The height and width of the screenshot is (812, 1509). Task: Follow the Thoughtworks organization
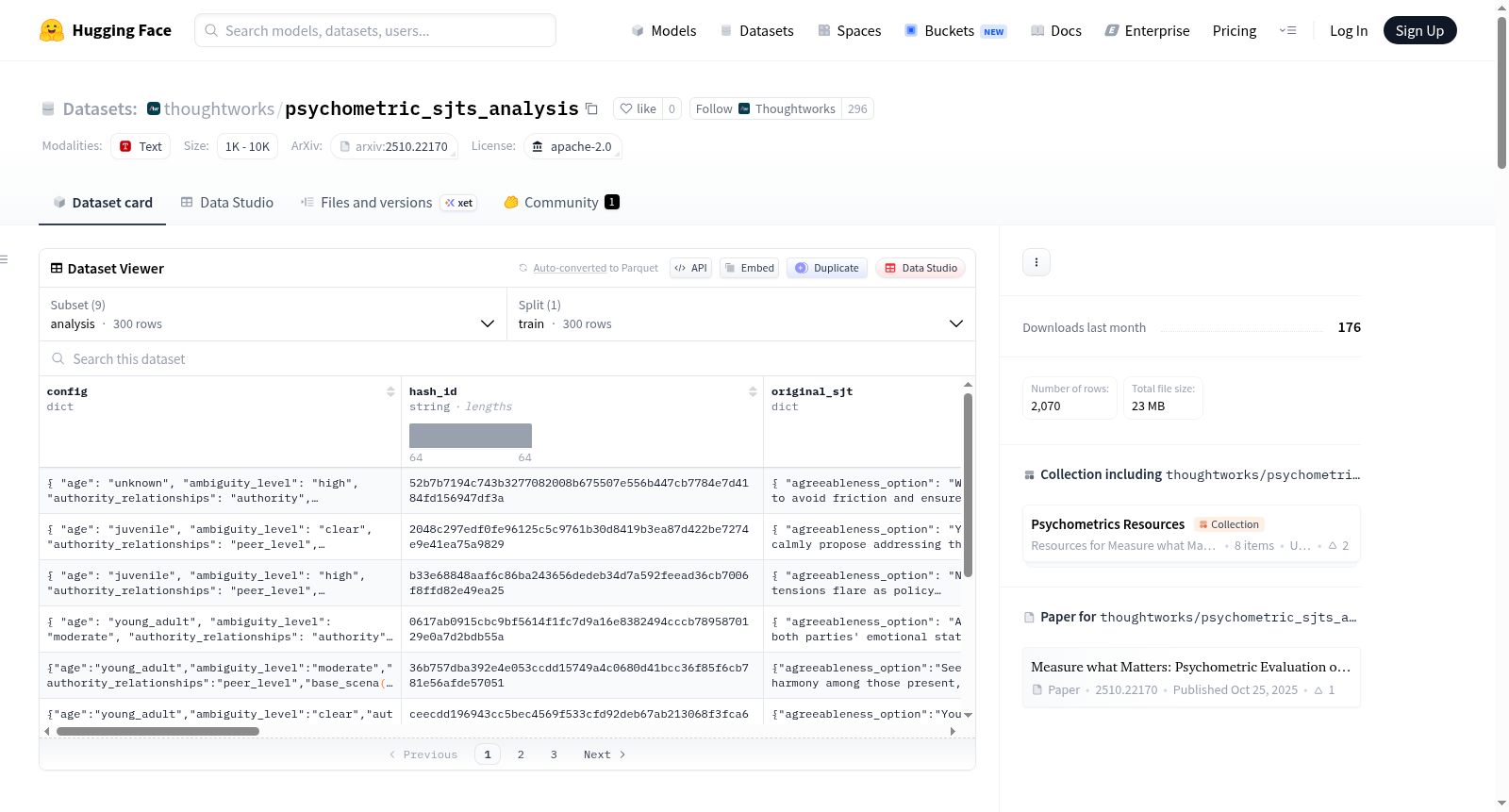click(x=765, y=108)
